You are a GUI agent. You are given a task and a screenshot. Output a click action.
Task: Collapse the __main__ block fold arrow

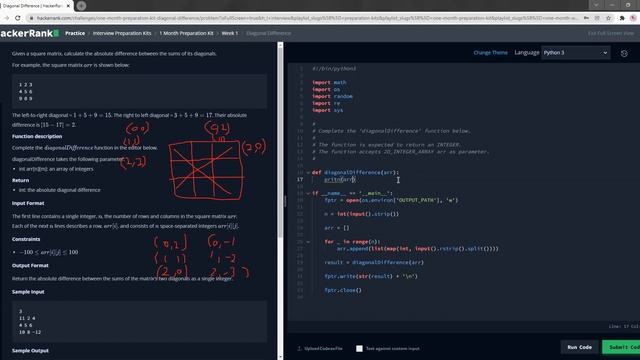point(308,193)
